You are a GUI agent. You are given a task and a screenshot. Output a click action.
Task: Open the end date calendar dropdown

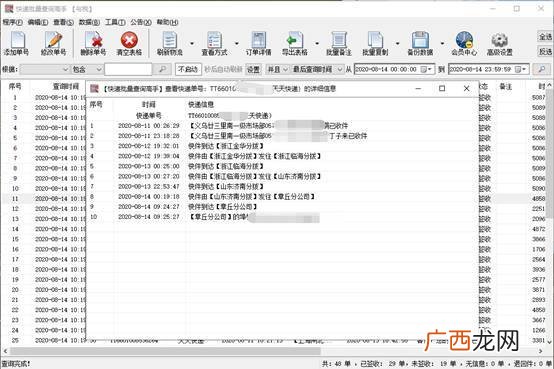tap(520, 69)
